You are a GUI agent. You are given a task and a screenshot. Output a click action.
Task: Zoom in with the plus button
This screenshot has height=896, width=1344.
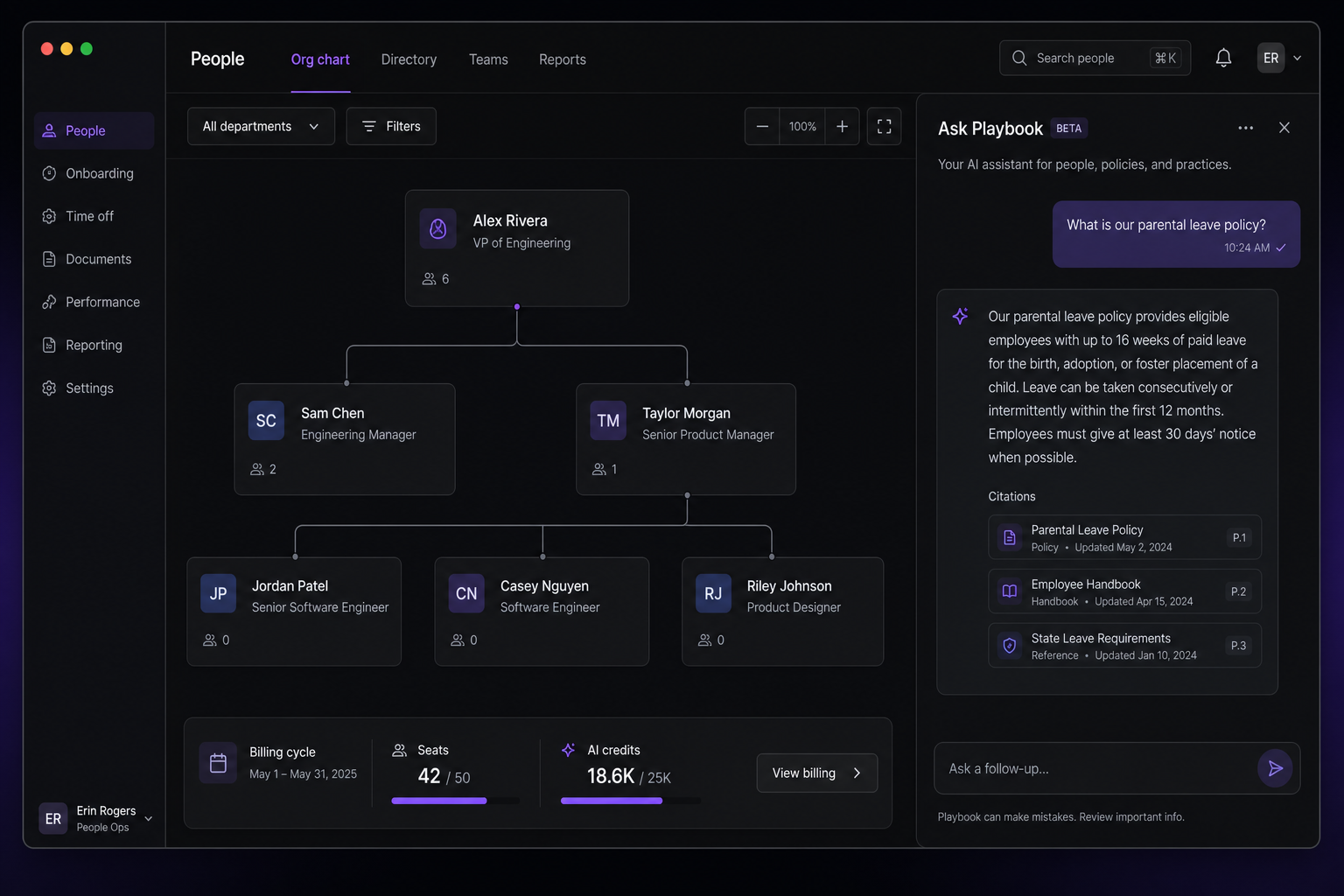(x=842, y=126)
